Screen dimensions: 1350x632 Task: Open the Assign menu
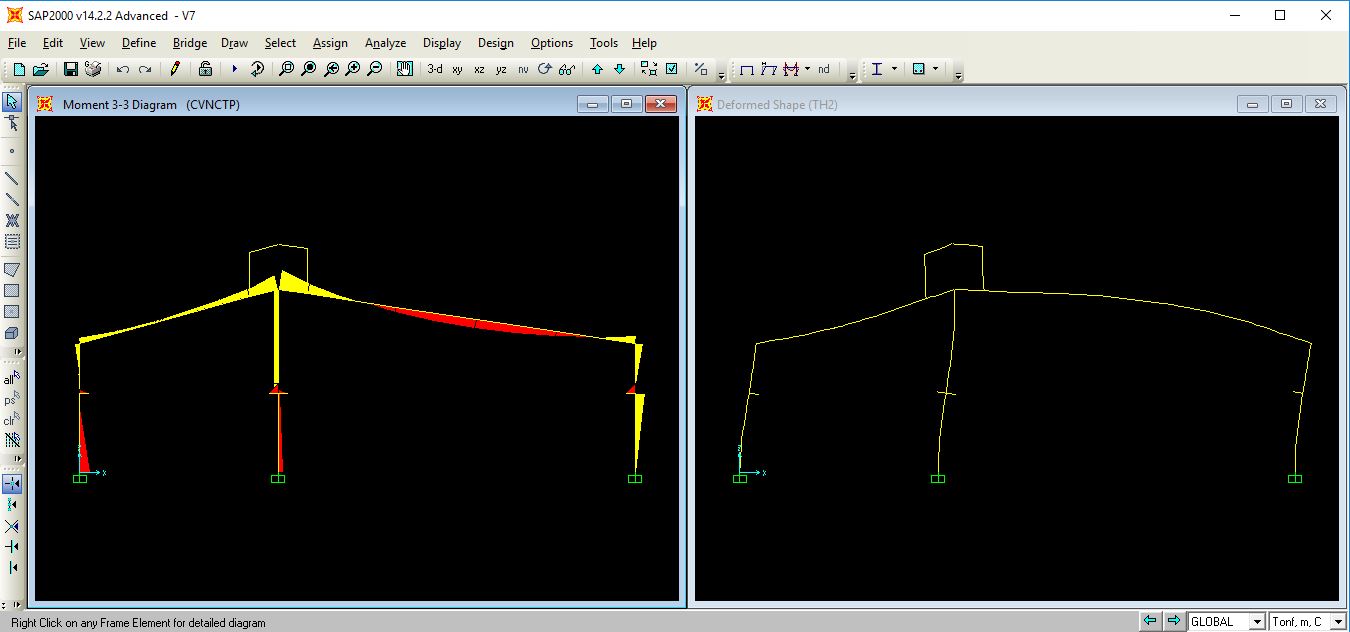pyautogui.click(x=330, y=43)
